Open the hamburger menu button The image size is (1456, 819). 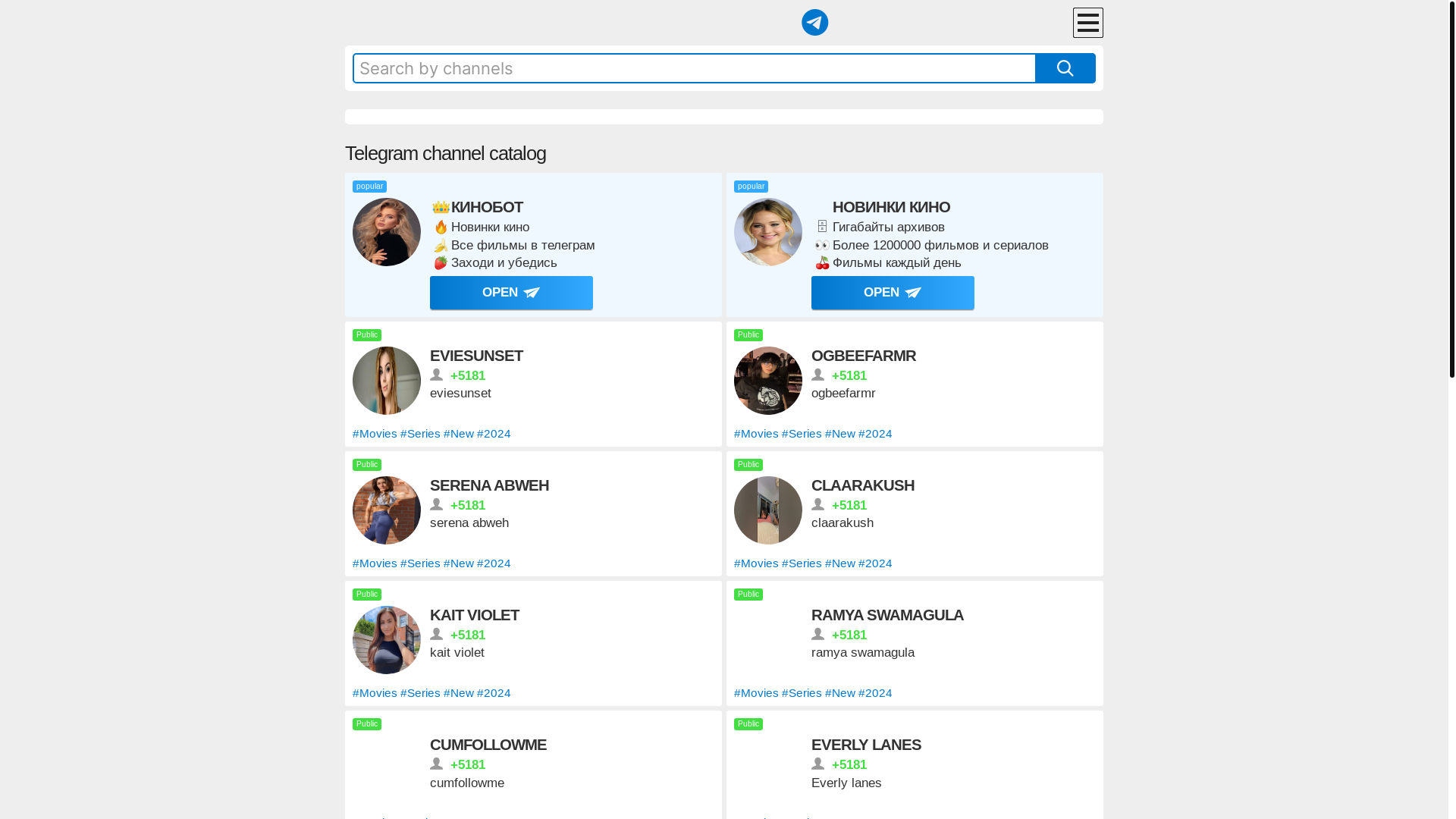1087,23
